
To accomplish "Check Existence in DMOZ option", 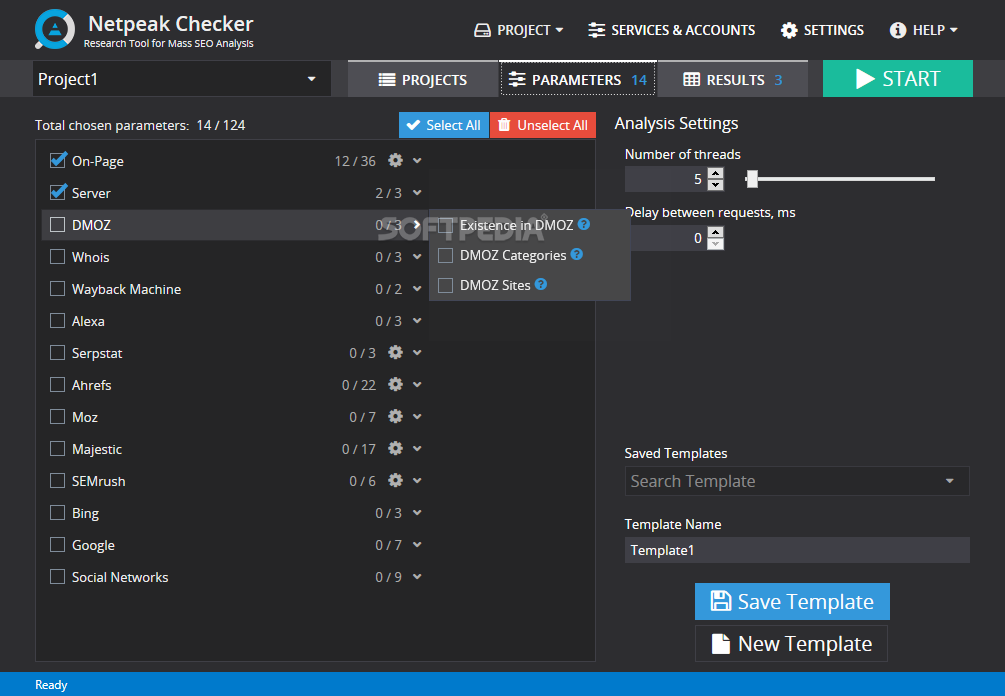I will (445, 225).
